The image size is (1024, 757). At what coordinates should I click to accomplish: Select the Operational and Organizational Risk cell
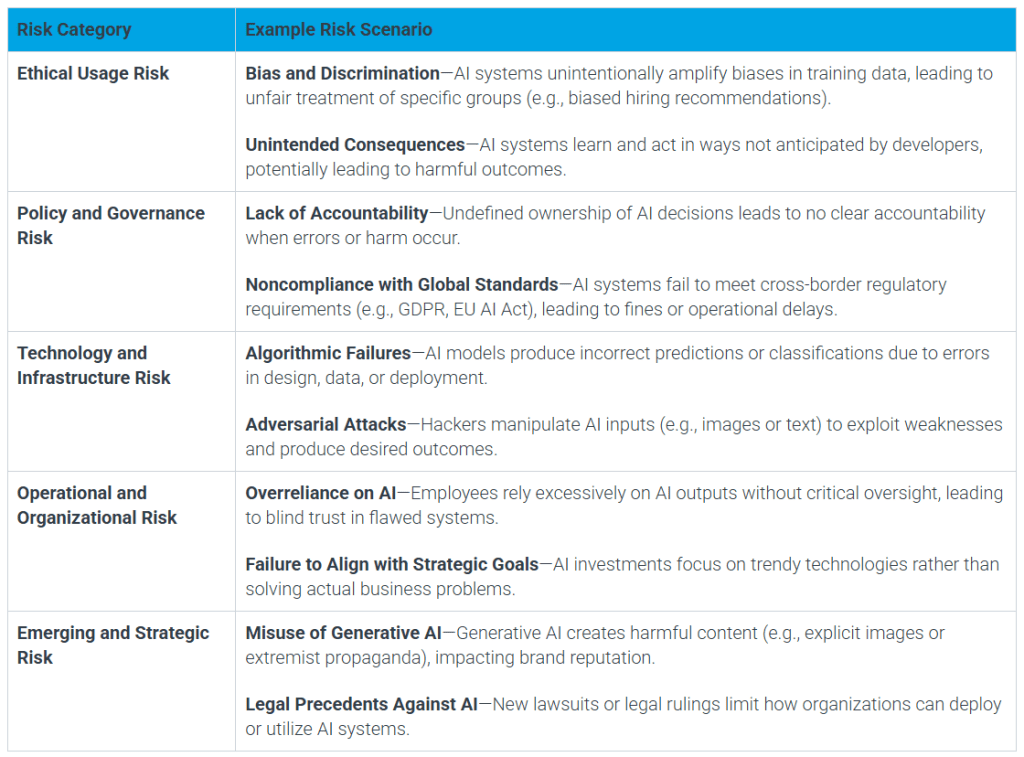97,505
